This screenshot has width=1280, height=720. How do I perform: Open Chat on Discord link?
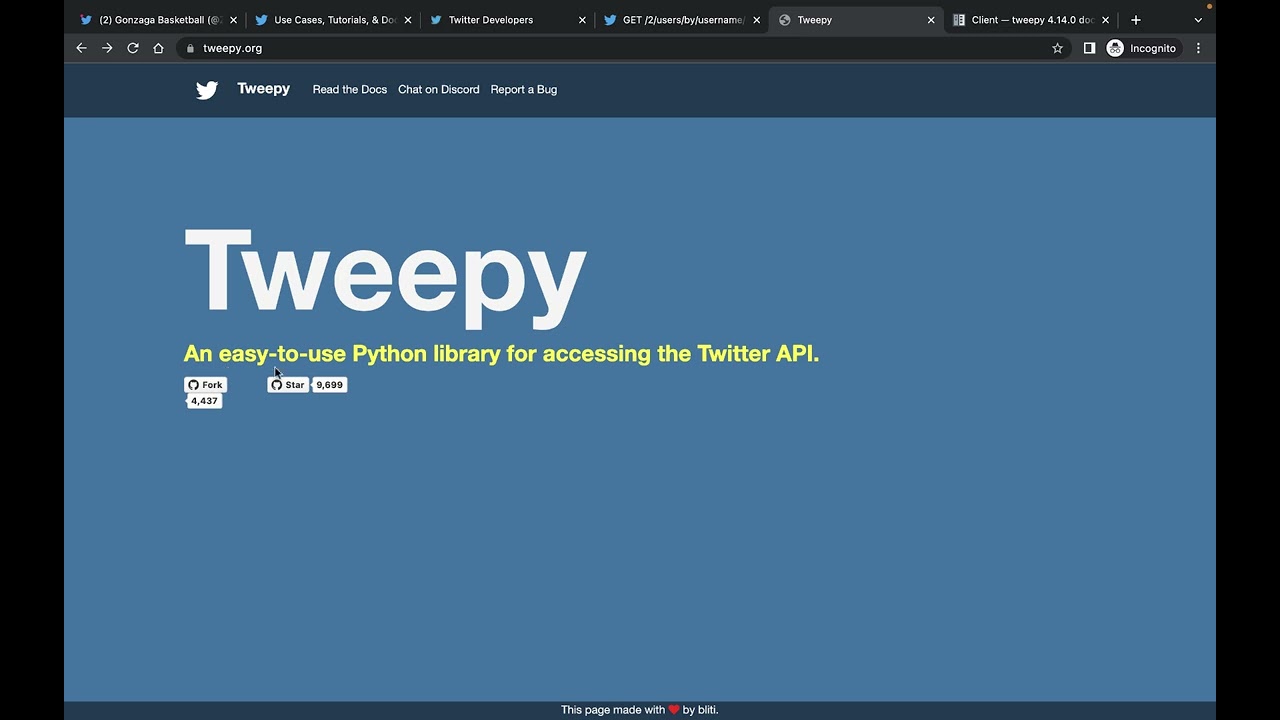[x=438, y=90]
